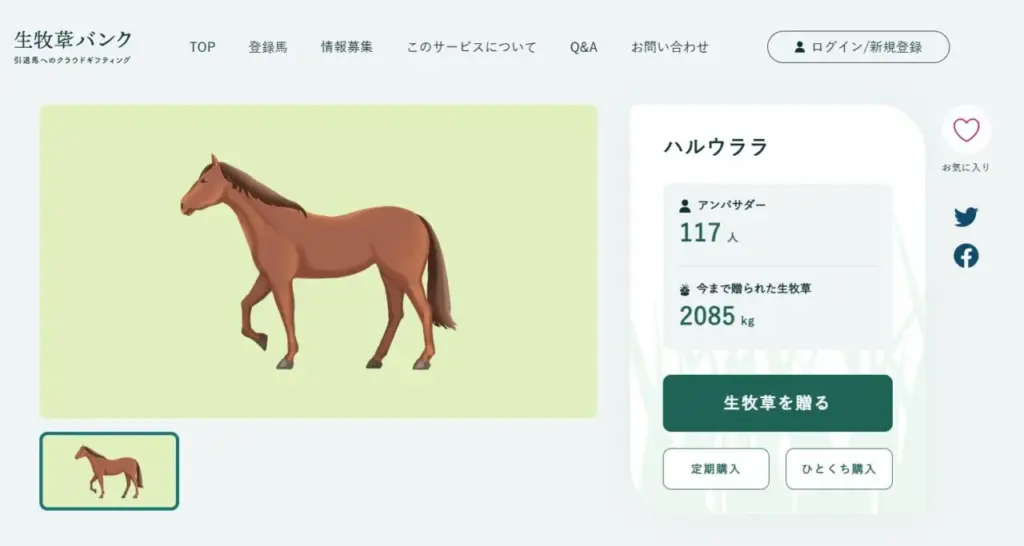Click the user icon in the login button
Image resolution: width=1024 pixels, height=546 pixels.
coord(799,47)
